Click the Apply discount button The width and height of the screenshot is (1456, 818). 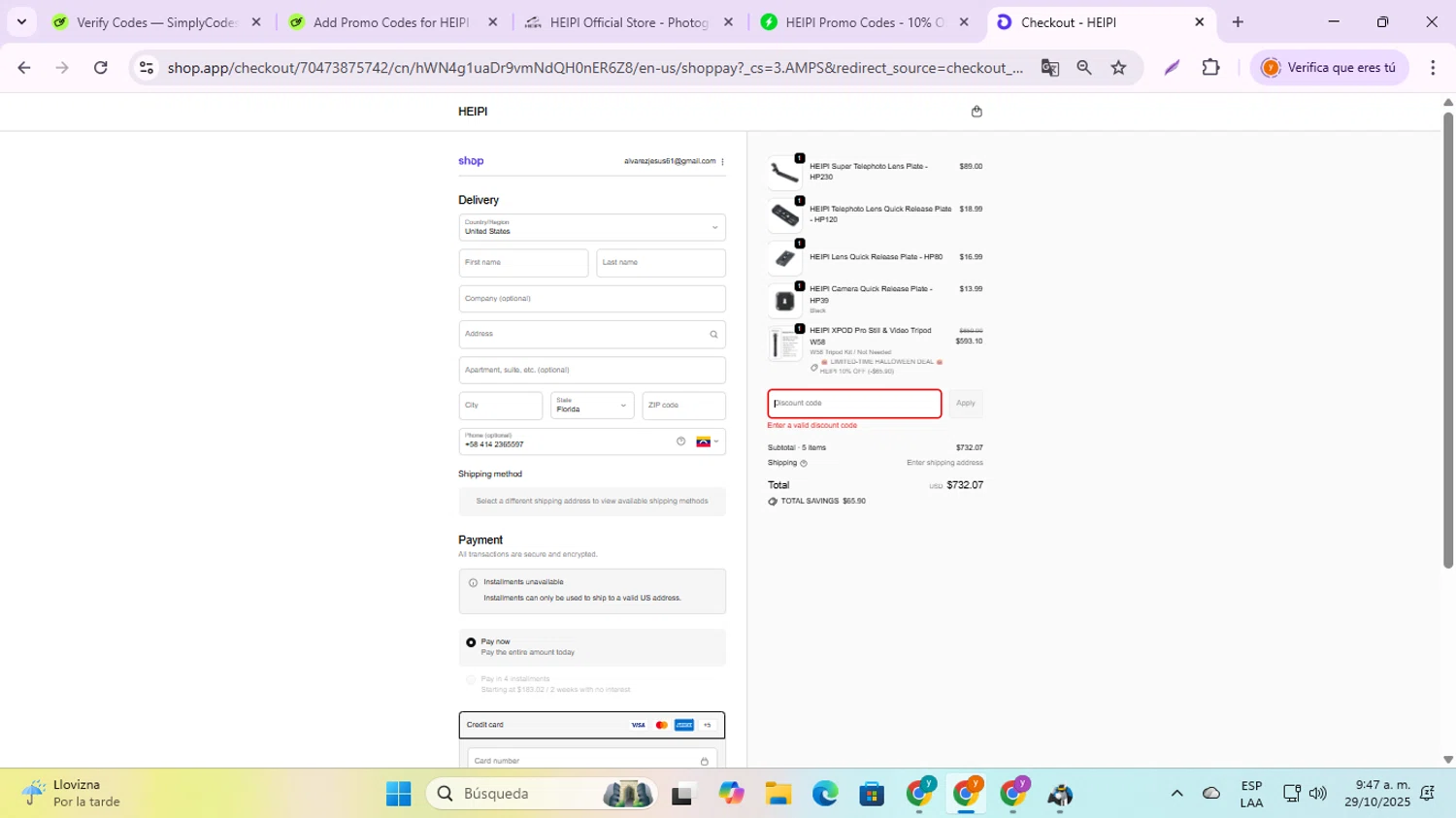pyautogui.click(x=966, y=404)
